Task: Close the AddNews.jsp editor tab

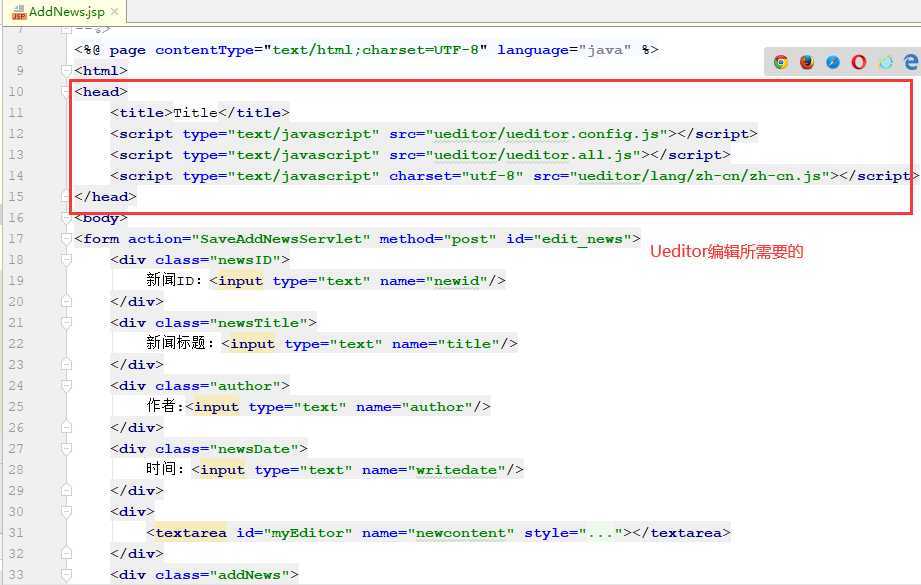Action: pos(115,11)
